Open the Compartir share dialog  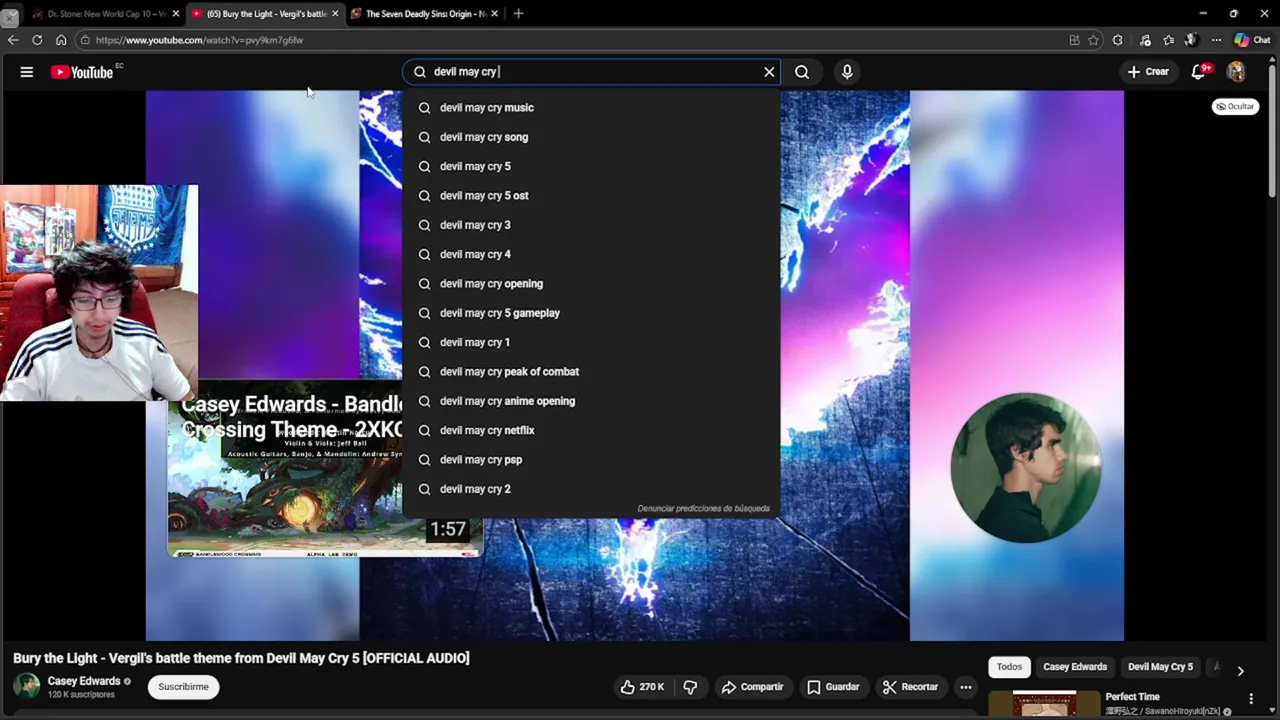coord(752,687)
